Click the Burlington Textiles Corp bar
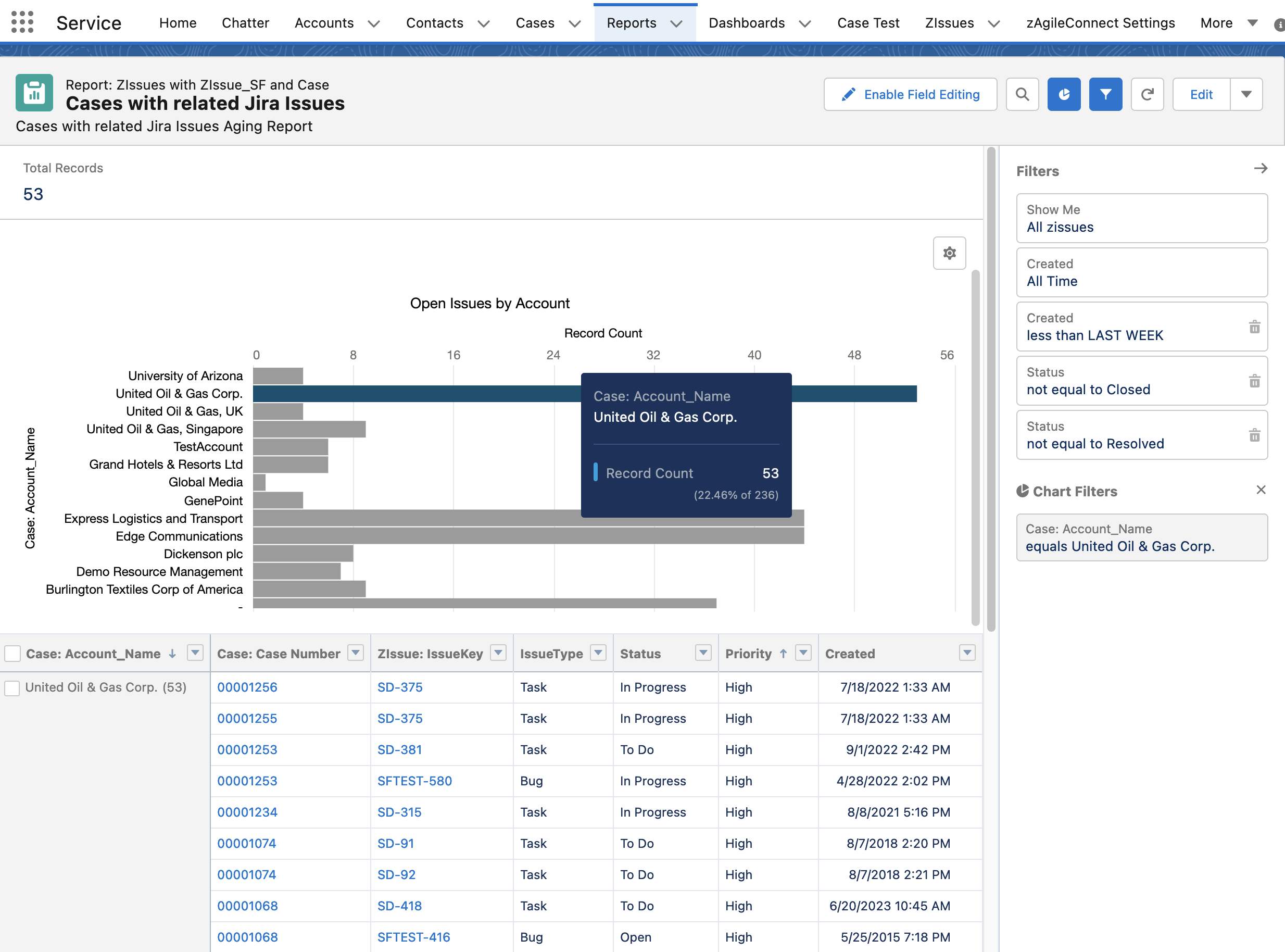This screenshot has width=1285, height=952. (309, 590)
